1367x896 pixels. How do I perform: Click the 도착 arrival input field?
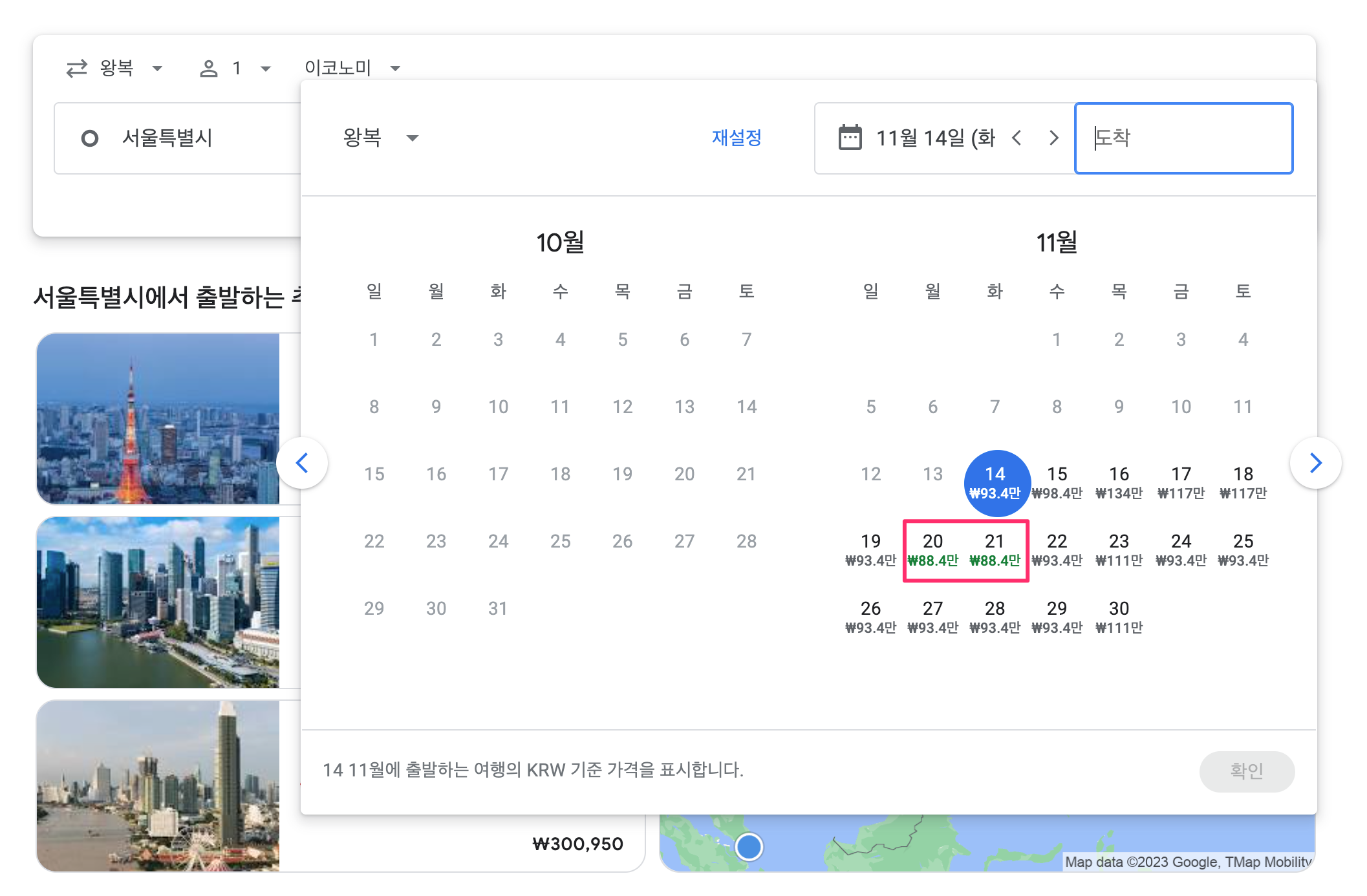(1184, 138)
